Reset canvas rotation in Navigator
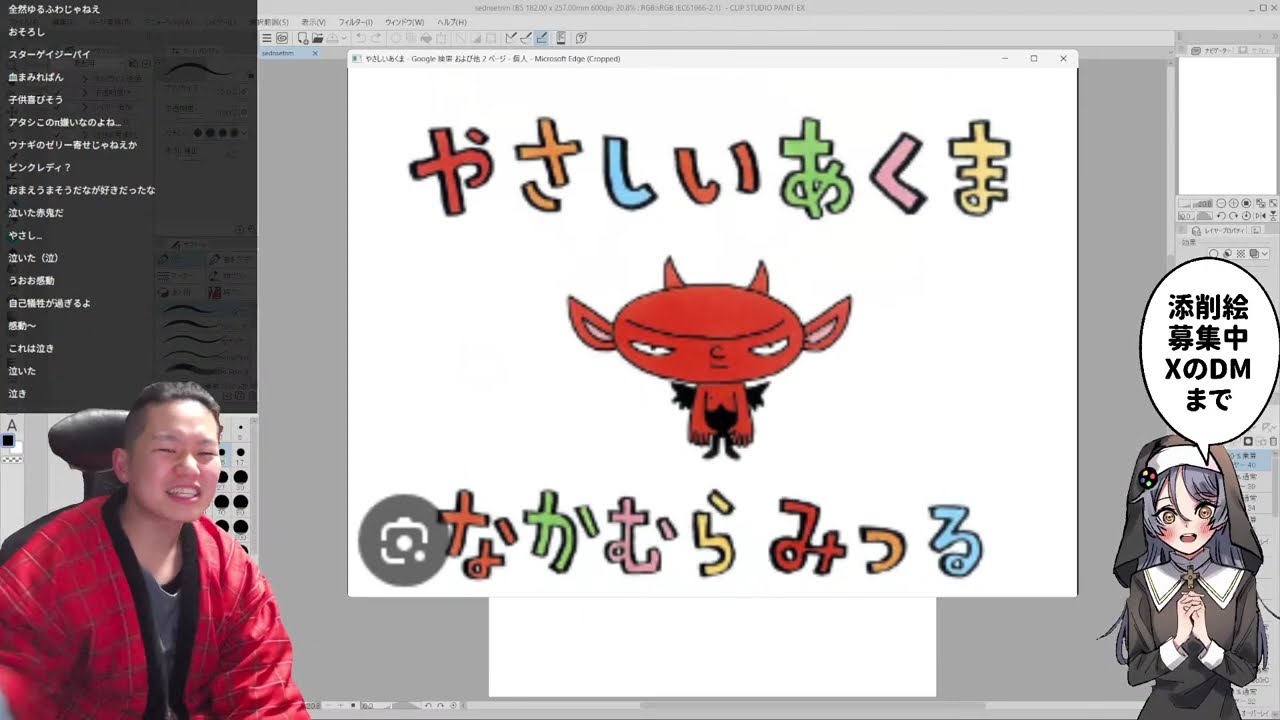The image size is (1280, 720). (1246, 216)
